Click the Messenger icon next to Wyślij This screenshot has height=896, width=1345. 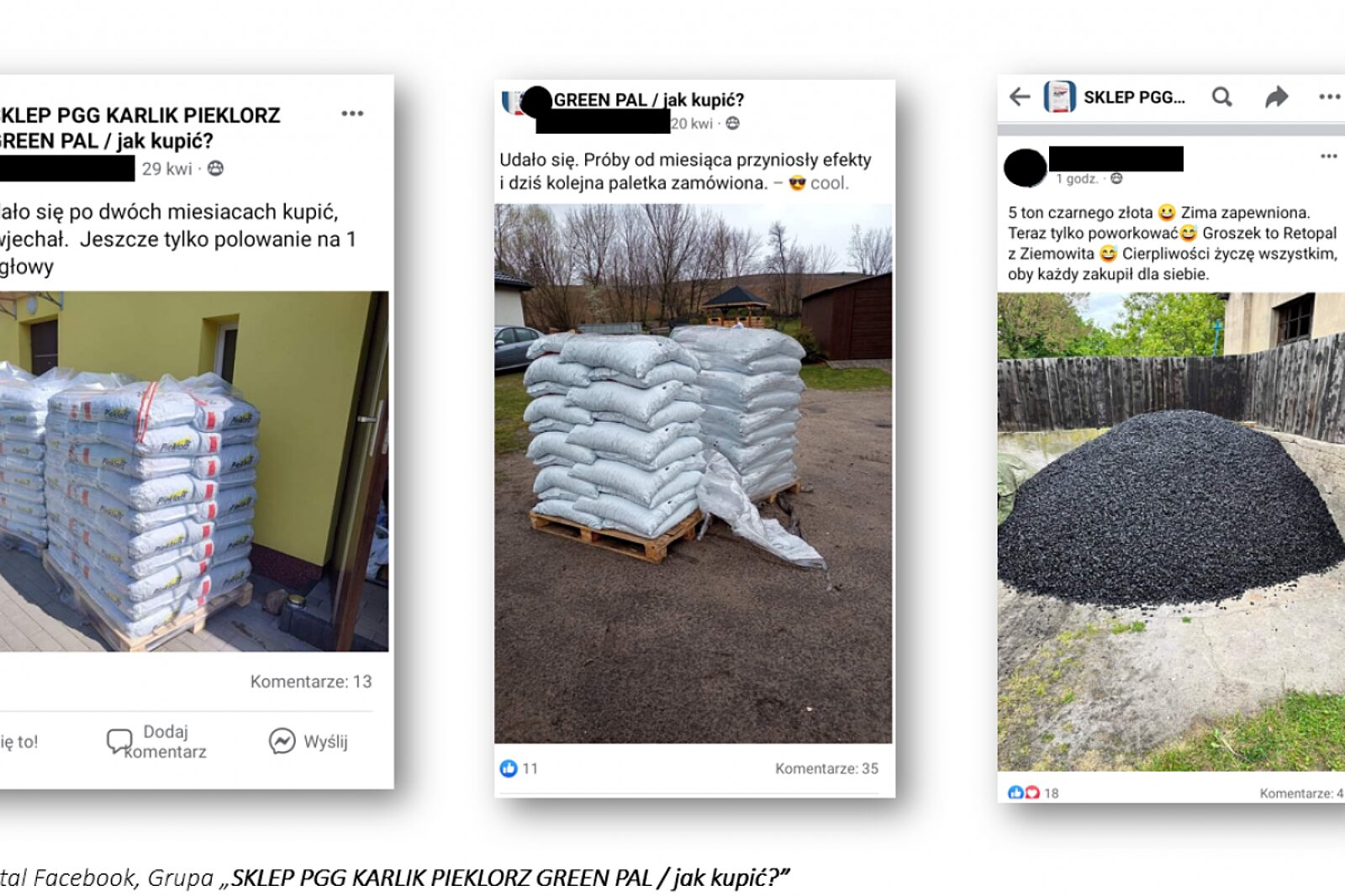click(282, 741)
